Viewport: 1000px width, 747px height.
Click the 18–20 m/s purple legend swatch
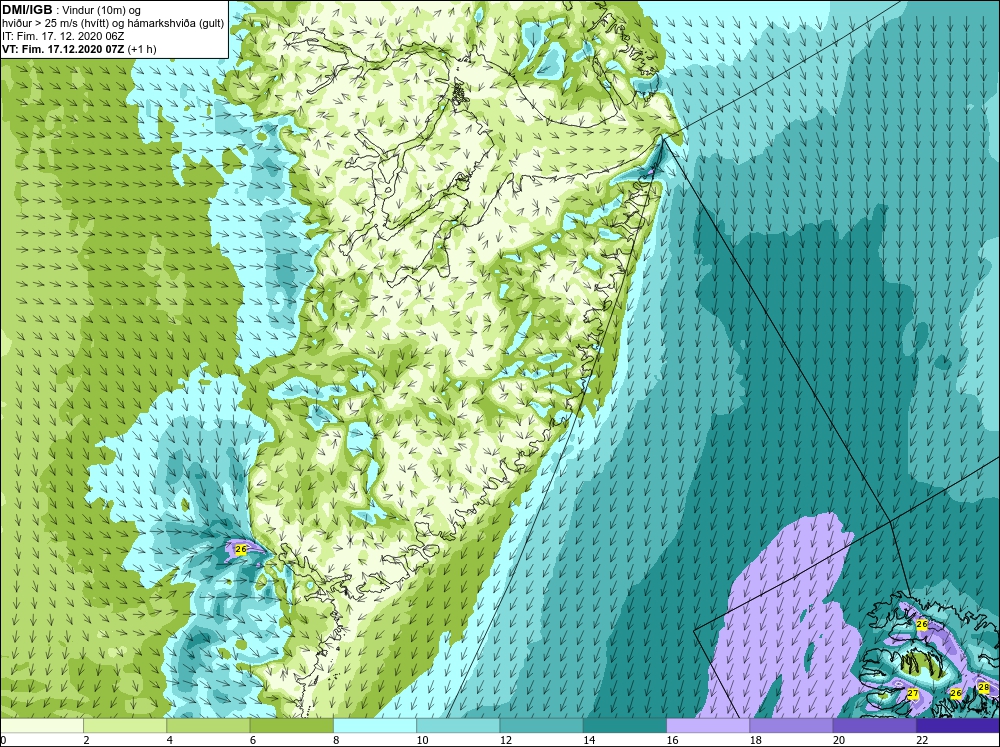point(791,725)
